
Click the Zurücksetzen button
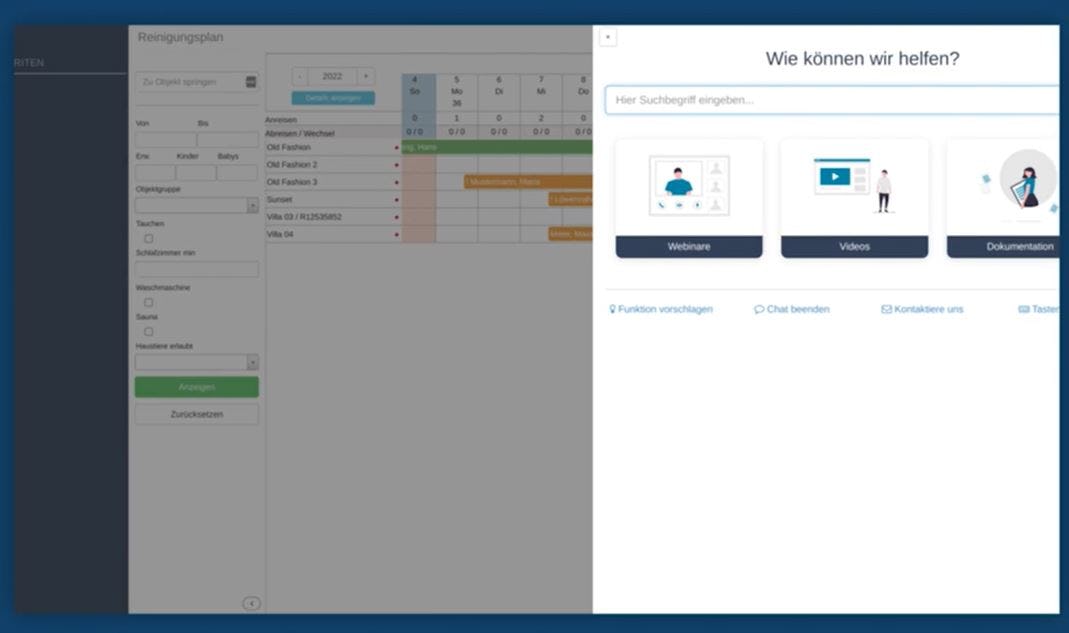(x=196, y=413)
